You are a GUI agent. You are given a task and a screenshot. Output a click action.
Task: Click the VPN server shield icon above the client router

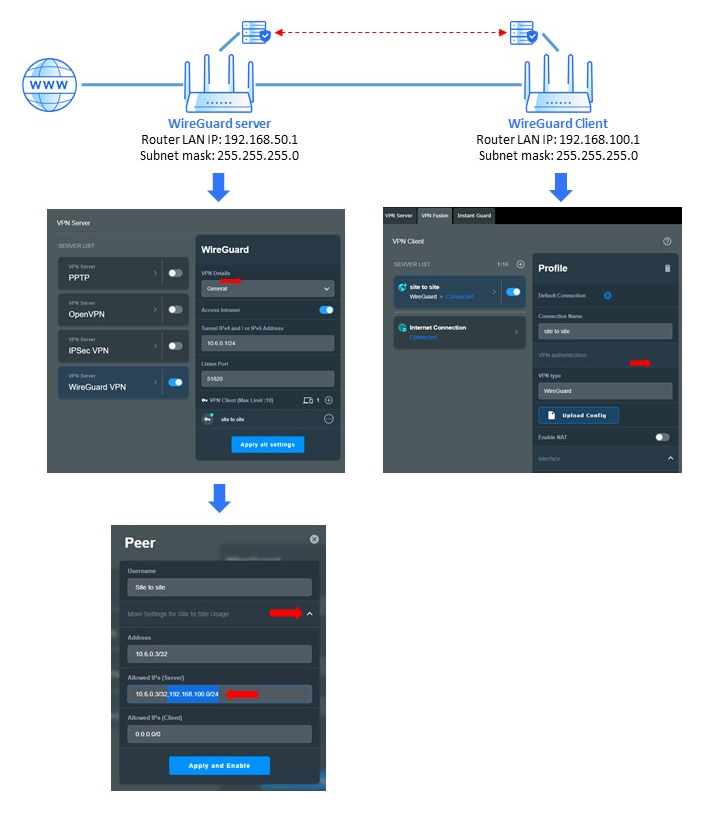[524, 32]
